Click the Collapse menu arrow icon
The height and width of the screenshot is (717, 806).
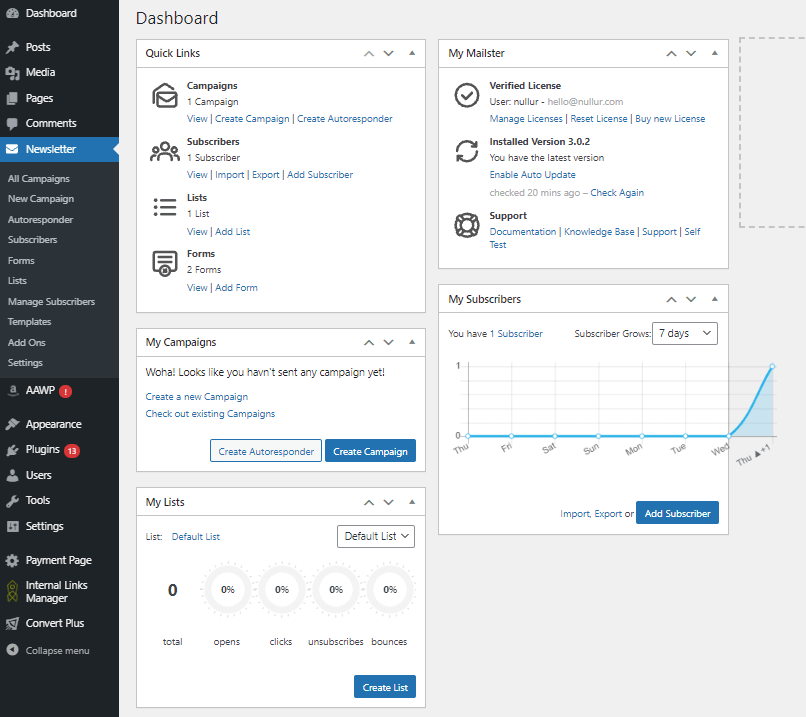pyautogui.click(x=12, y=650)
